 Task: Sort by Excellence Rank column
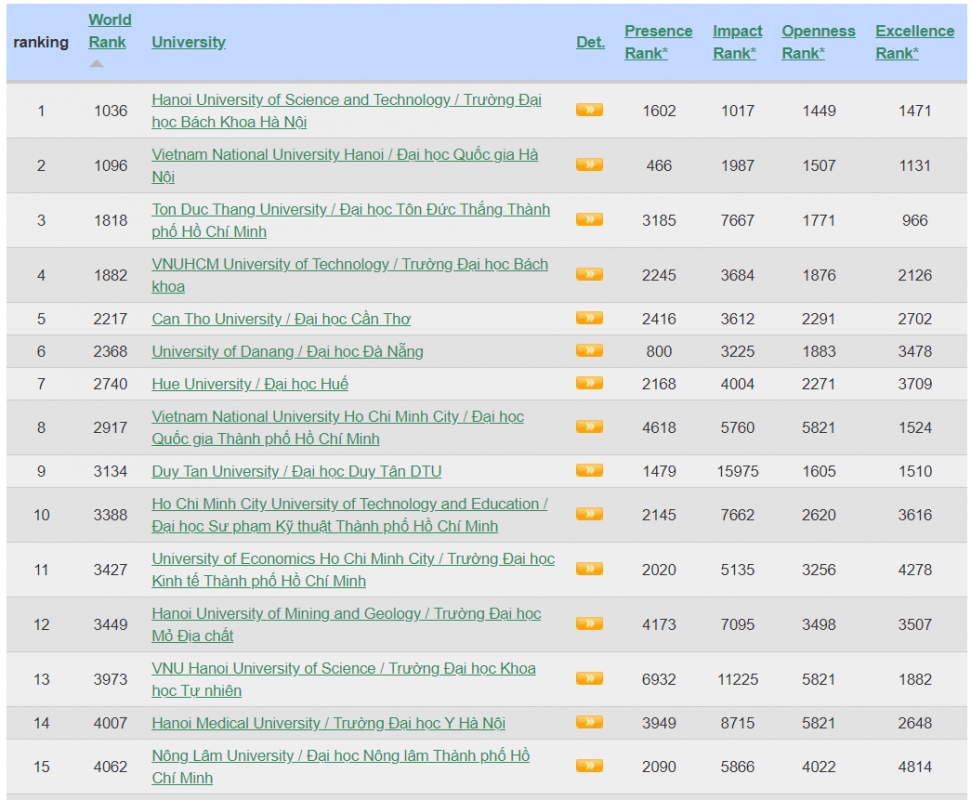(x=914, y=42)
